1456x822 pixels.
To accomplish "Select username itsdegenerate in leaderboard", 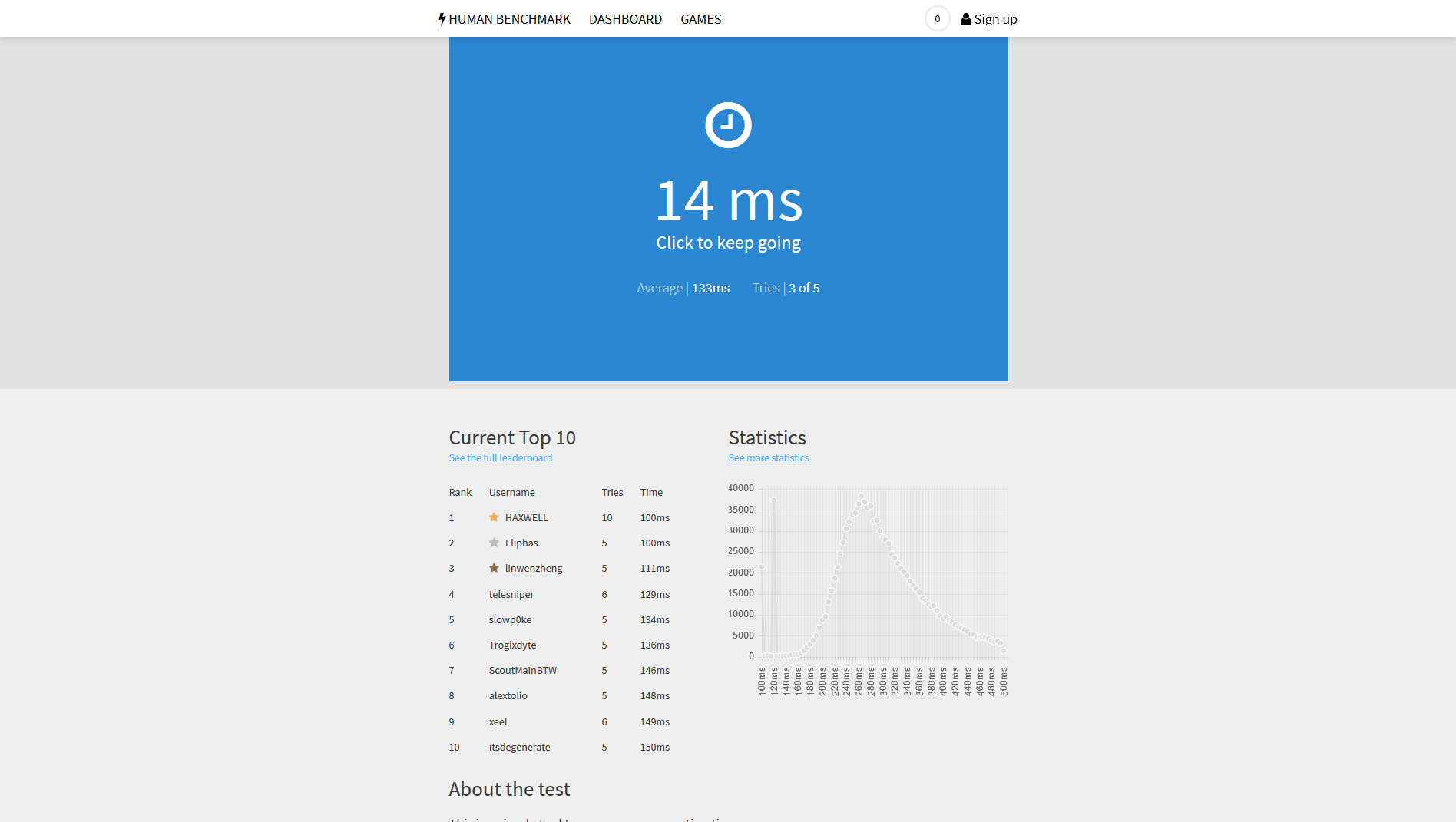I will tap(519, 747).
